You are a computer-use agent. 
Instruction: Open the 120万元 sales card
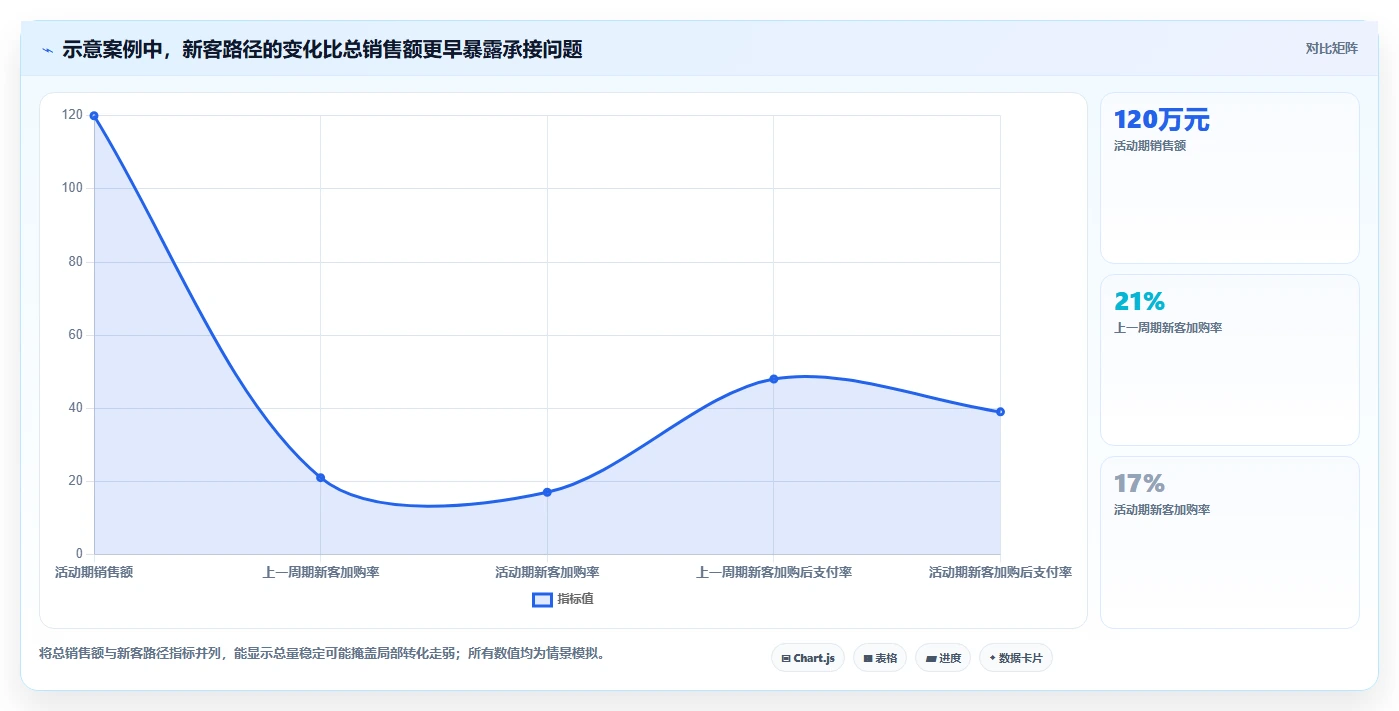click(x=1230, y=178)
